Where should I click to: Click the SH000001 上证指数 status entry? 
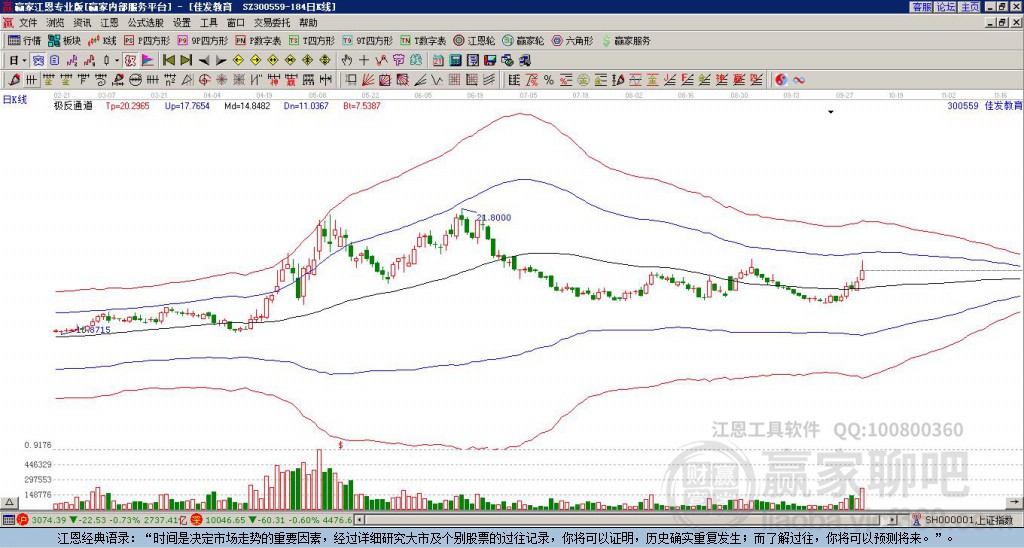coord(968,520)
